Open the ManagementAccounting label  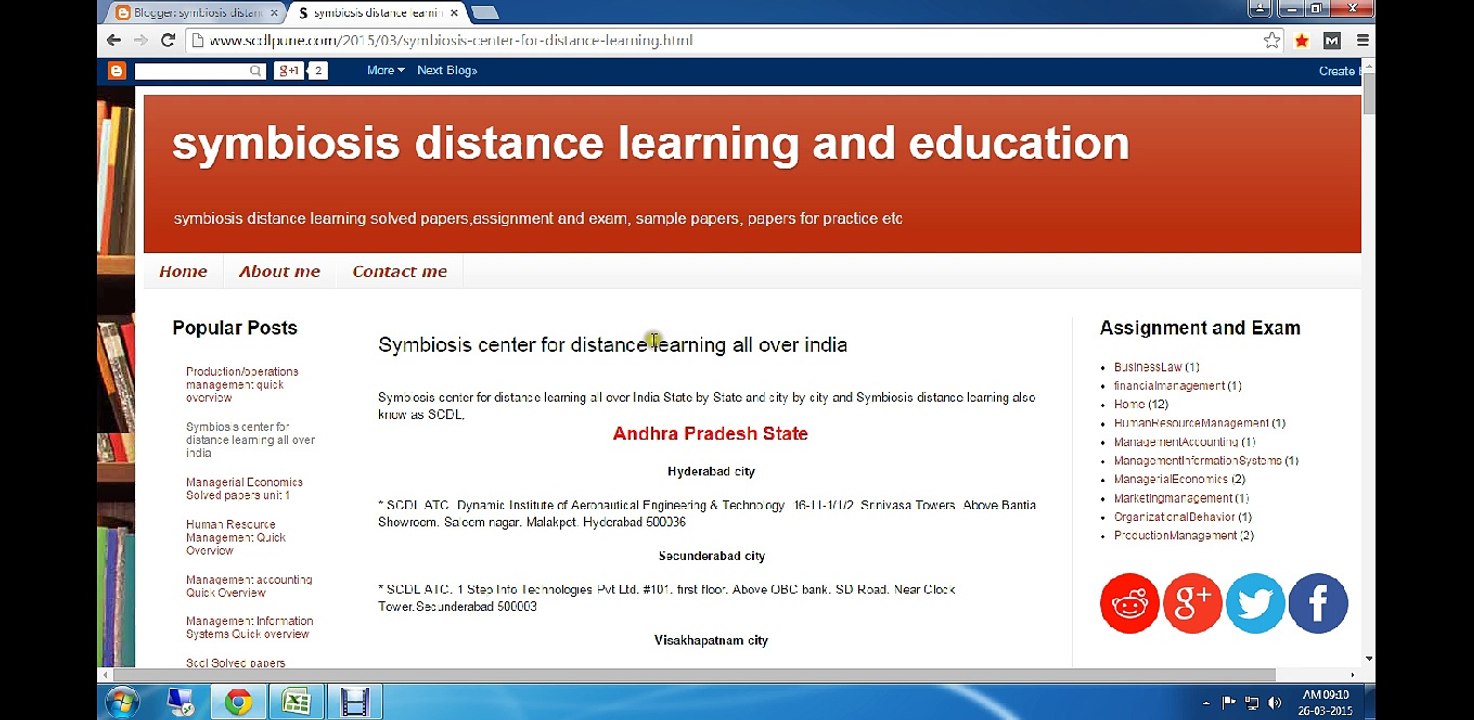click(1176, 441)
